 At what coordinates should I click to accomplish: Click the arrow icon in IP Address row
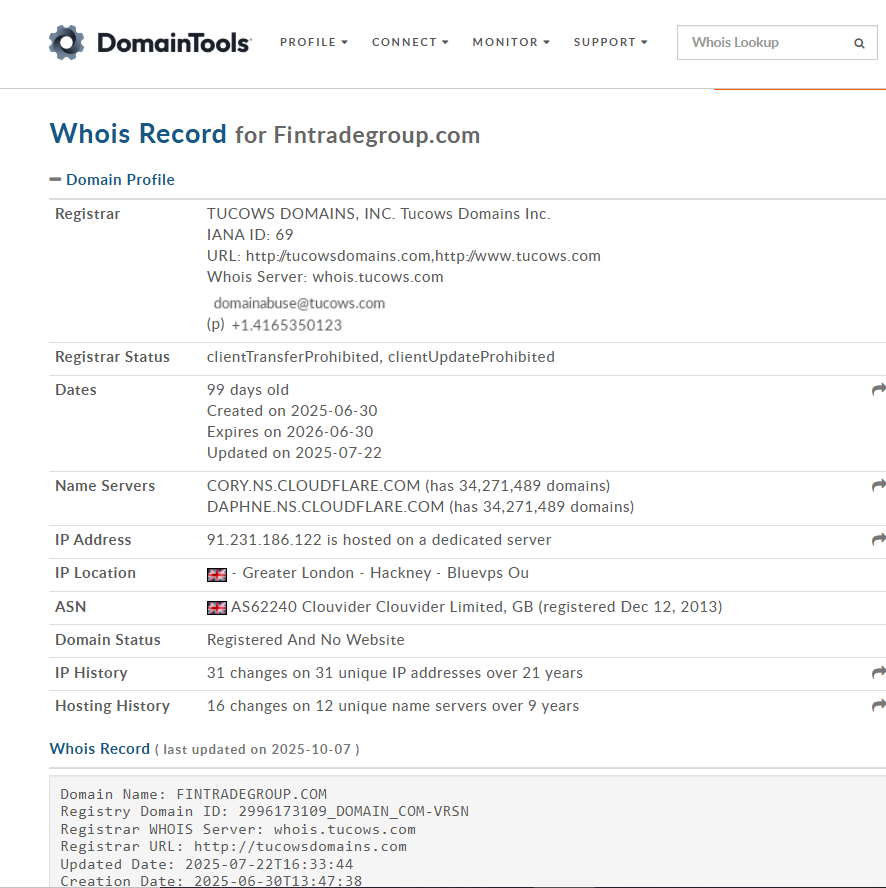tap(878, 540)
